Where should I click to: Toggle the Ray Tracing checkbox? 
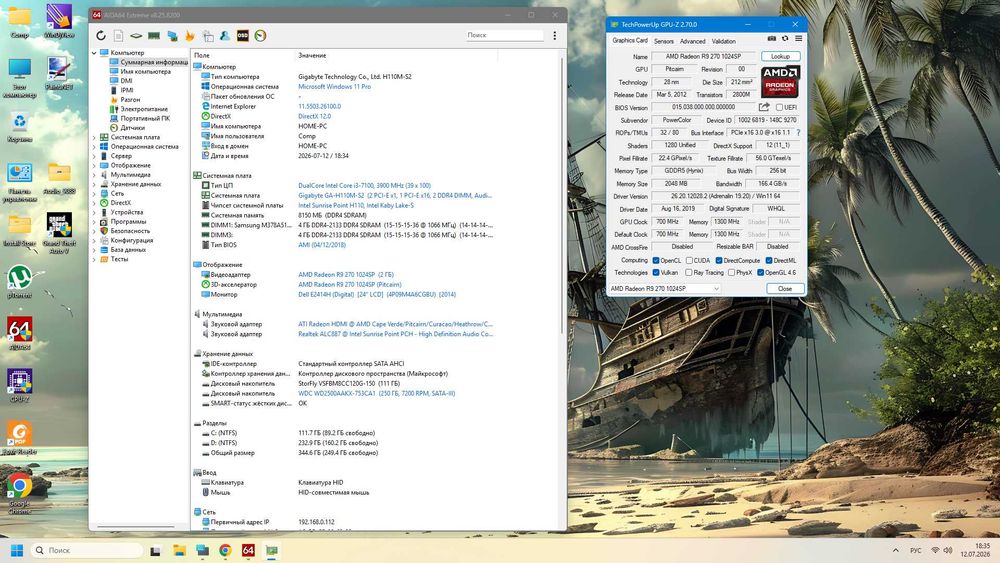[689, 272]
